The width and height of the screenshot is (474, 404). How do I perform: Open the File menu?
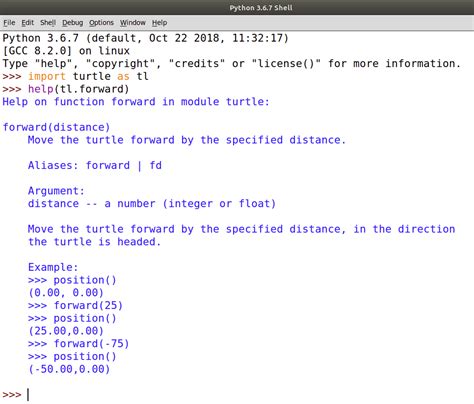click(9, 23)
